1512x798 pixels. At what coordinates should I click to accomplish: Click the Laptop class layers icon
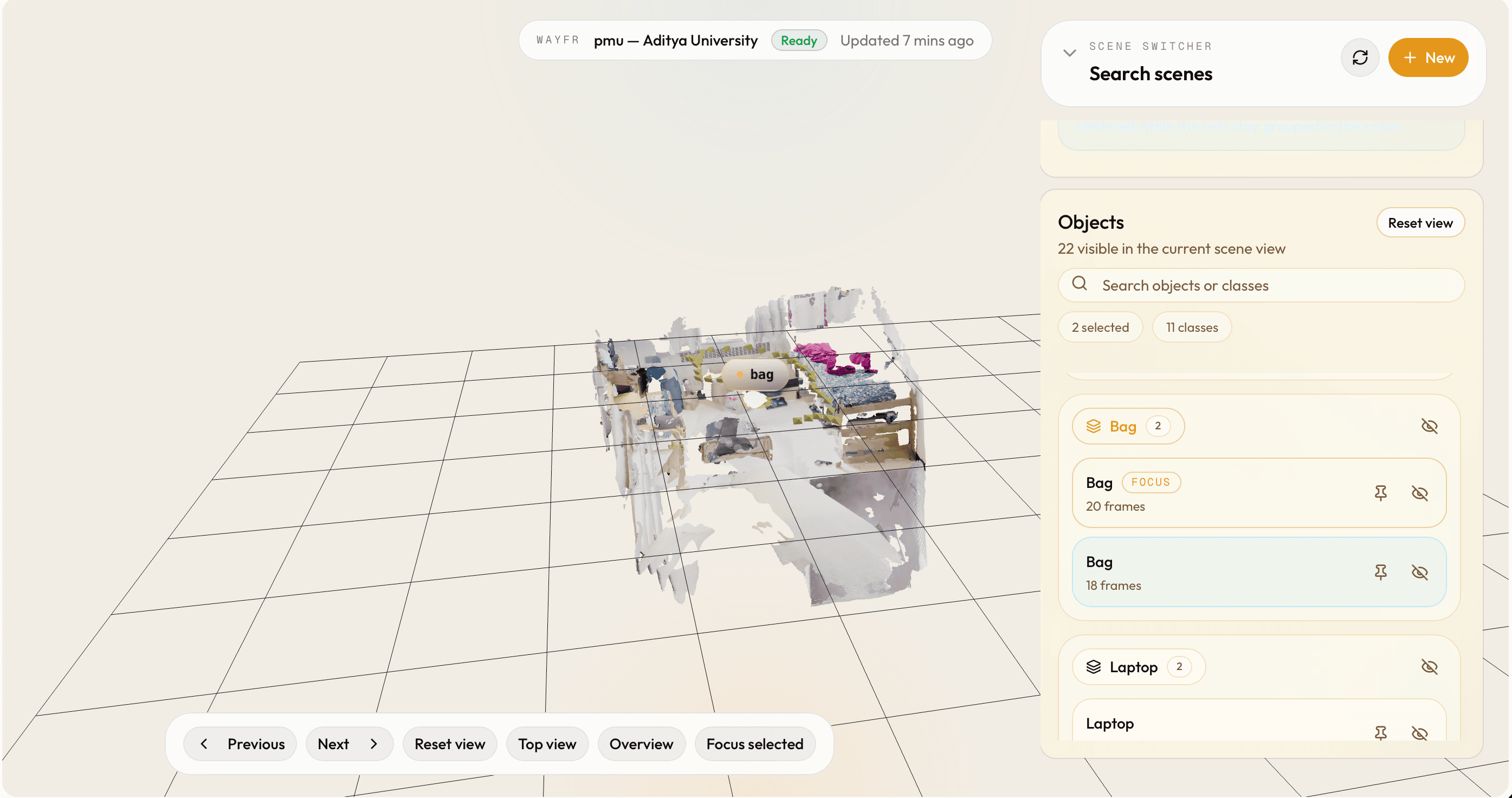[x=1093, y=667]
